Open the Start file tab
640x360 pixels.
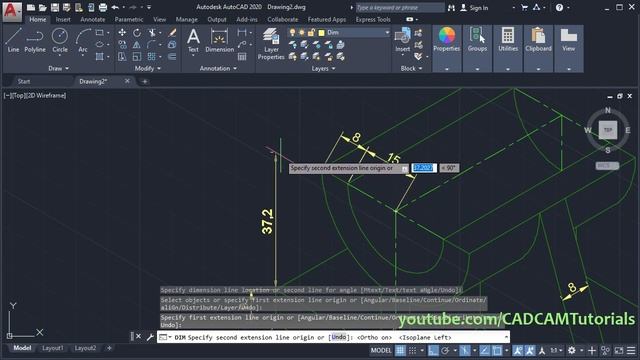(x=24, y=82)
